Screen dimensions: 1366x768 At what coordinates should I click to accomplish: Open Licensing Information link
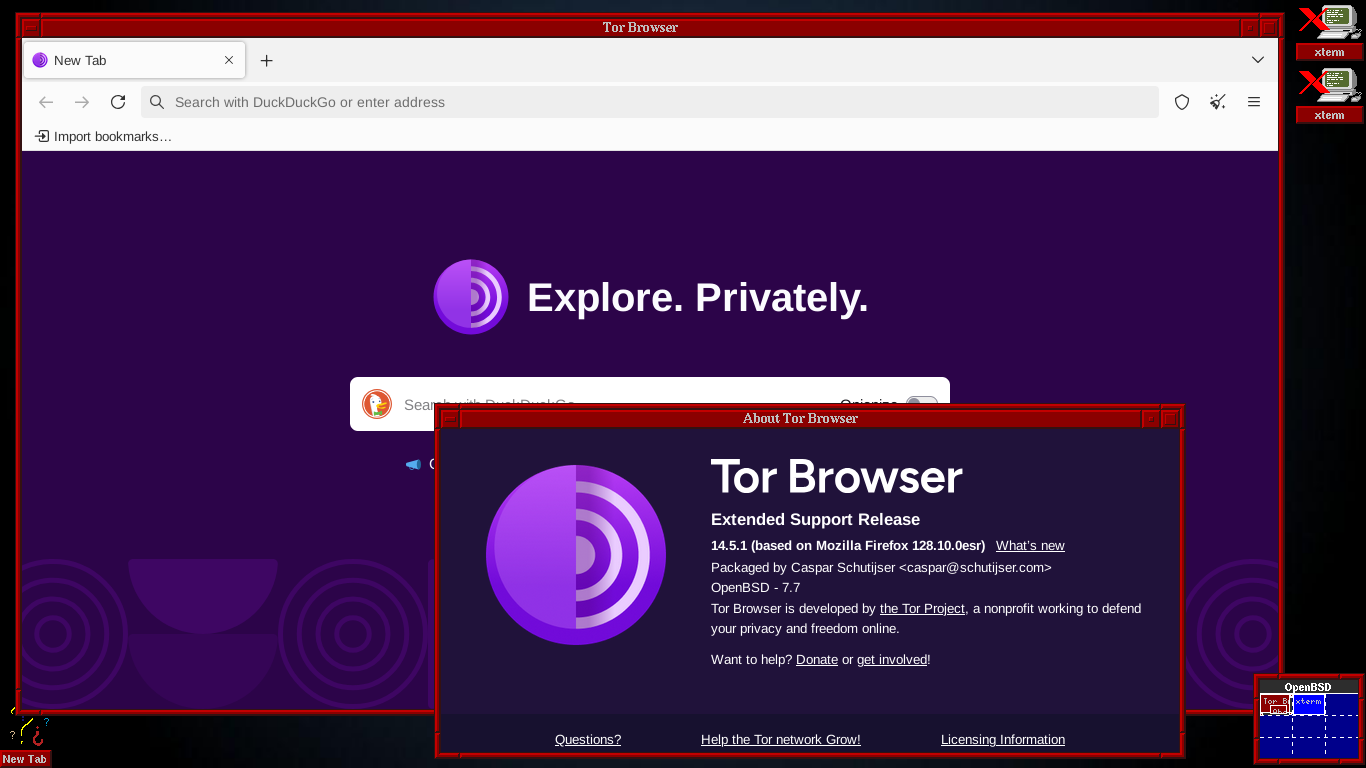tap(1003, 739)
